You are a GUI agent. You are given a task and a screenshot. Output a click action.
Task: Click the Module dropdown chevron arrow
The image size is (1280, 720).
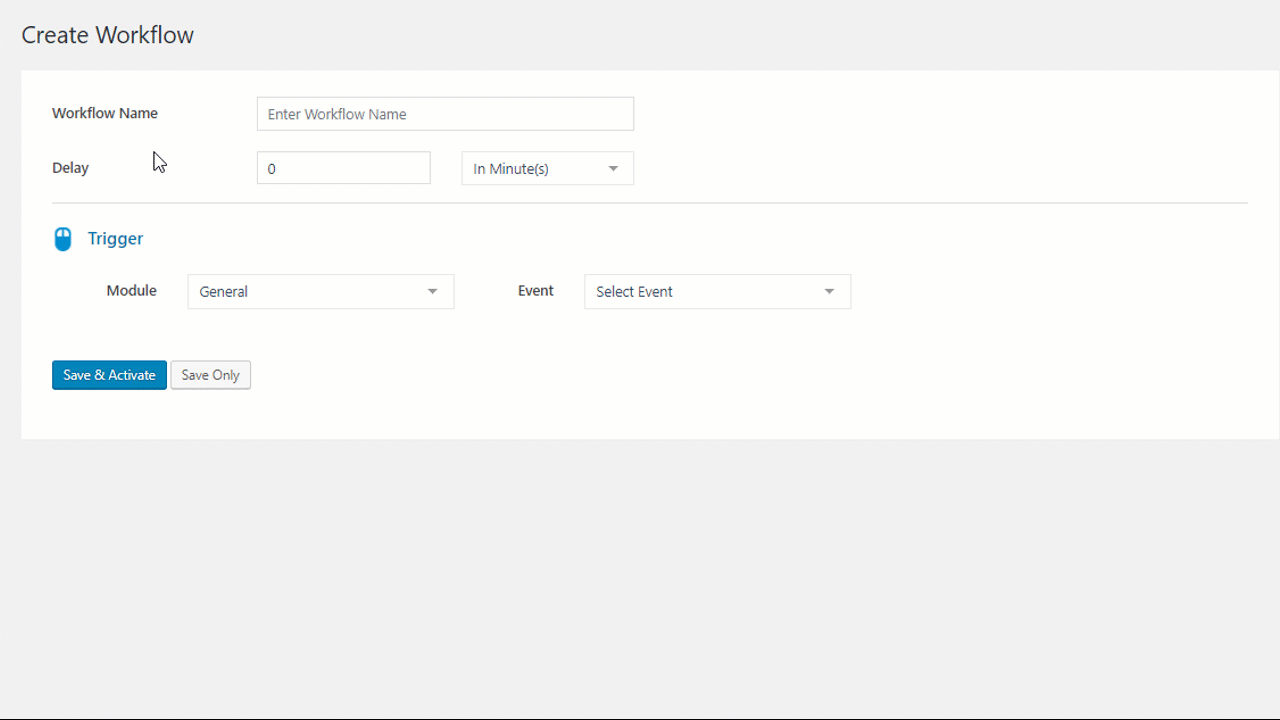[432, 291]
